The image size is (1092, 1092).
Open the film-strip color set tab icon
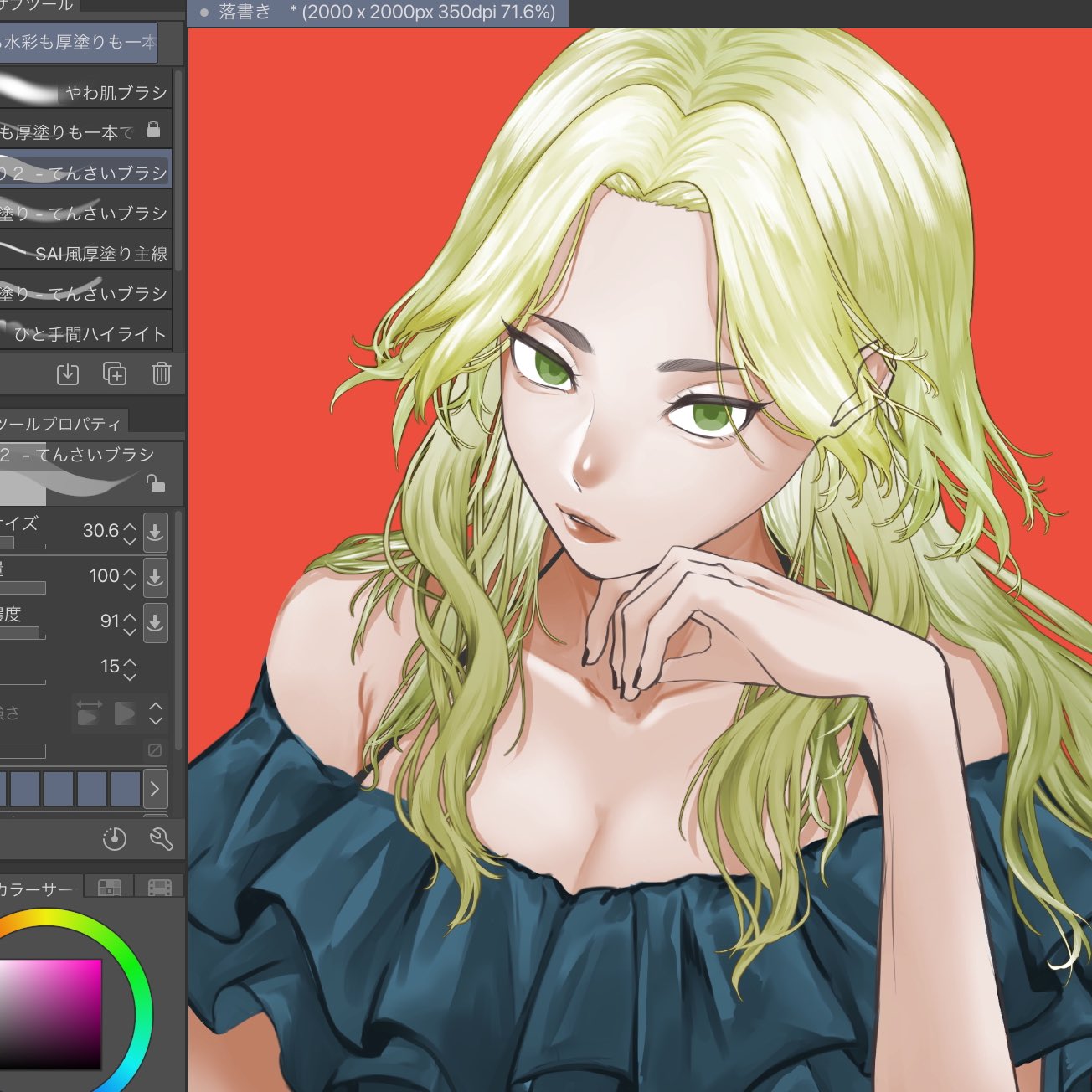point(159,887)
